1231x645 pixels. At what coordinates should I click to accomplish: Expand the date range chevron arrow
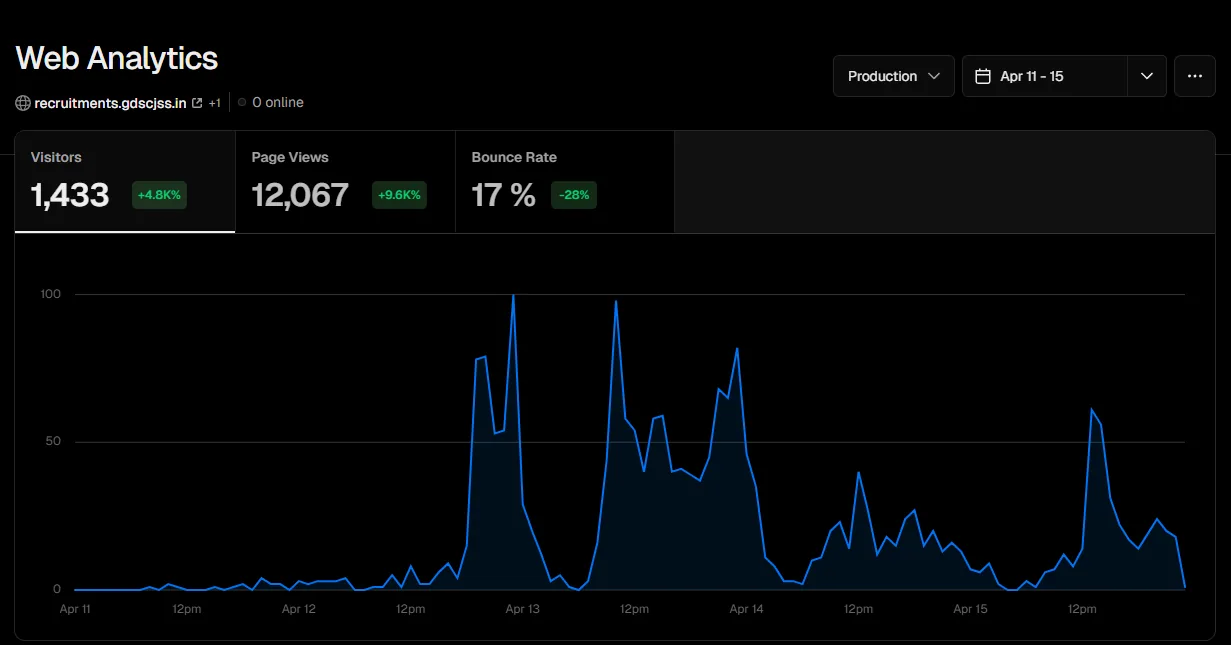click(x=1147, y=76)
